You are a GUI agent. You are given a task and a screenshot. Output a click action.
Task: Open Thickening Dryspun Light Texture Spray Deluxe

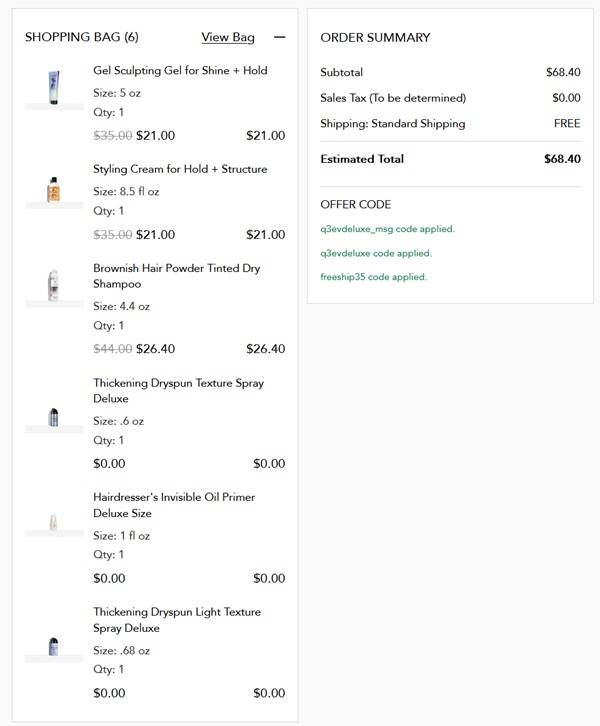[x=176, y=620]
